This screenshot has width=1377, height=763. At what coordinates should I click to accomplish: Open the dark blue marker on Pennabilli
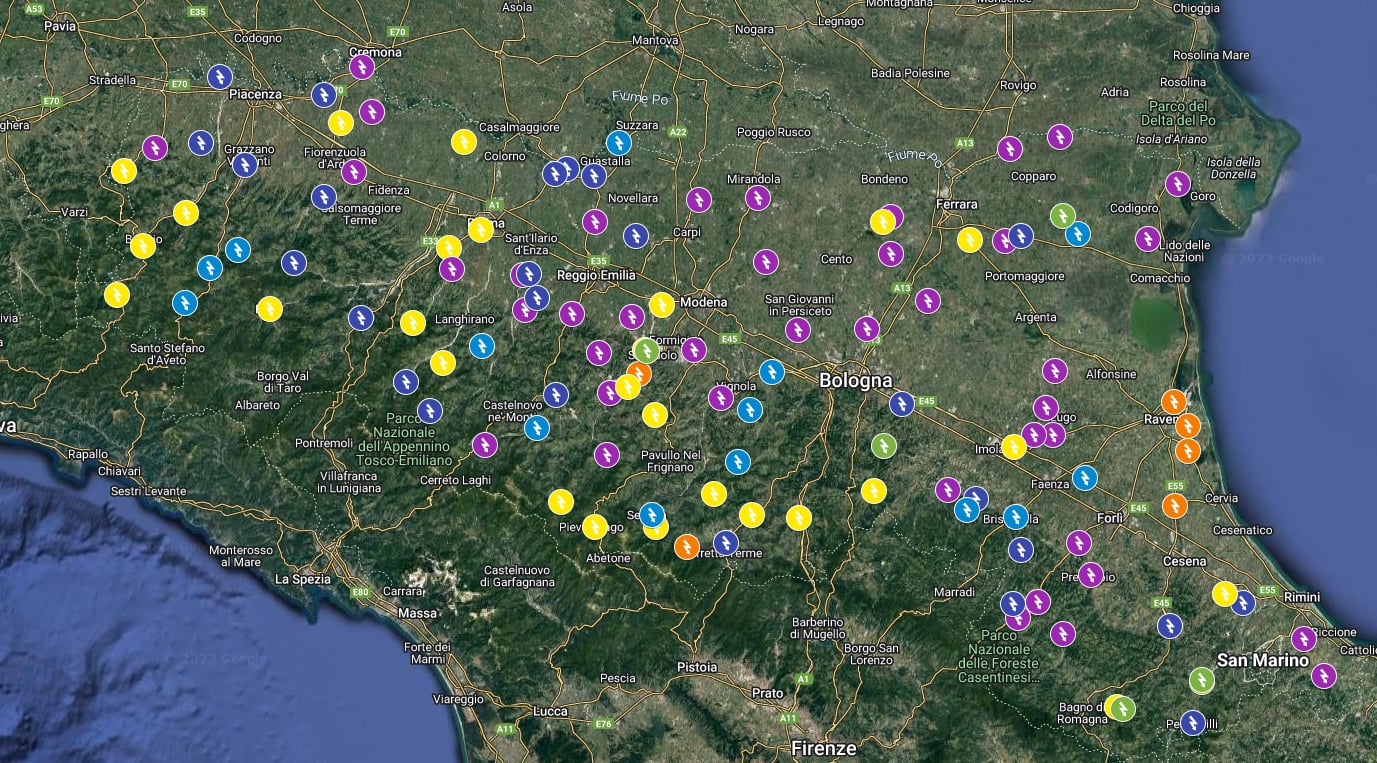point(1193,723)
